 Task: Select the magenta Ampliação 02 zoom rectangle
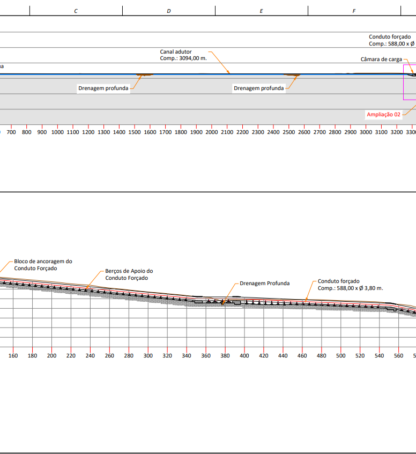[410, 82]
